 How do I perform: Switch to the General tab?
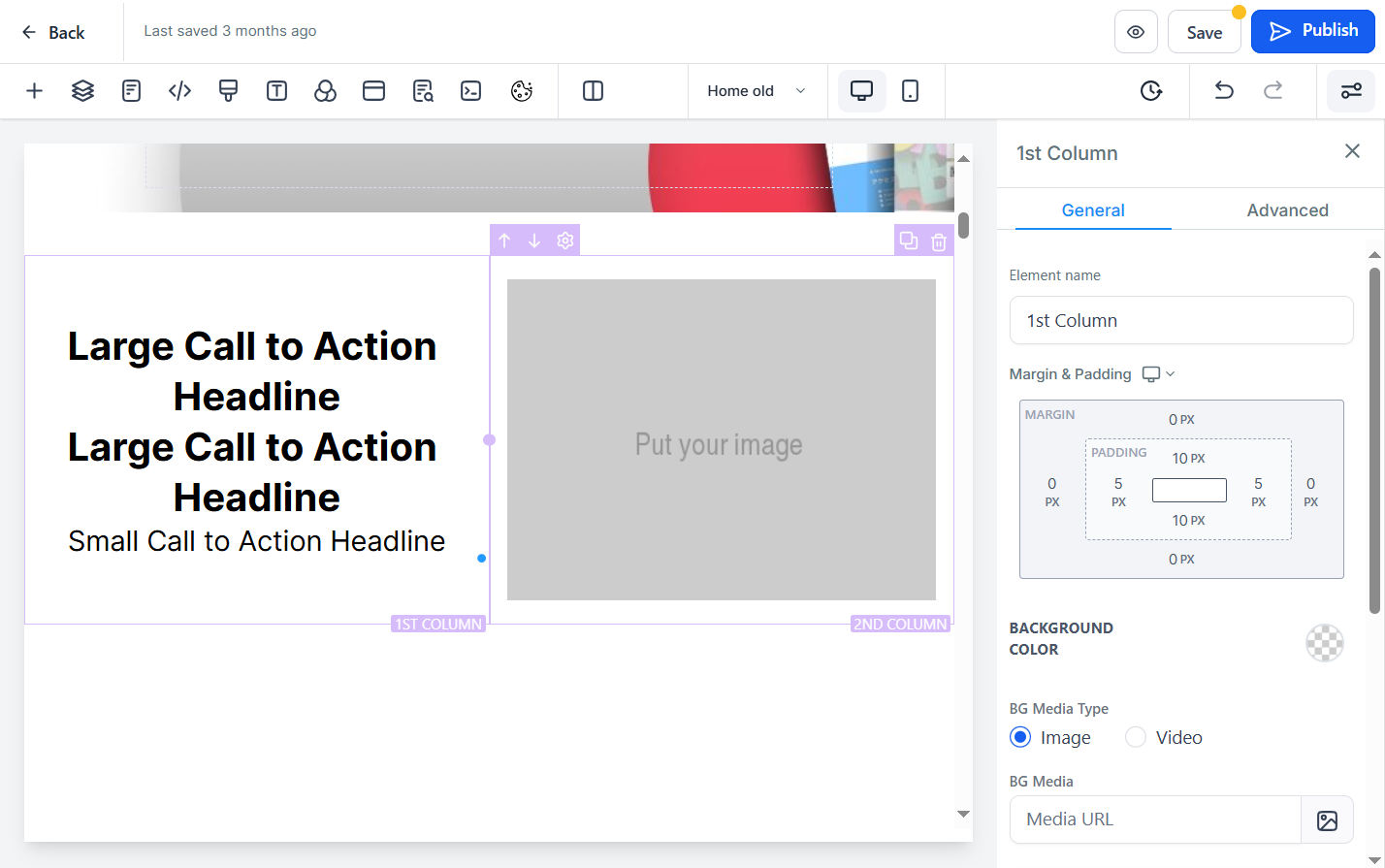[1093, 210]
